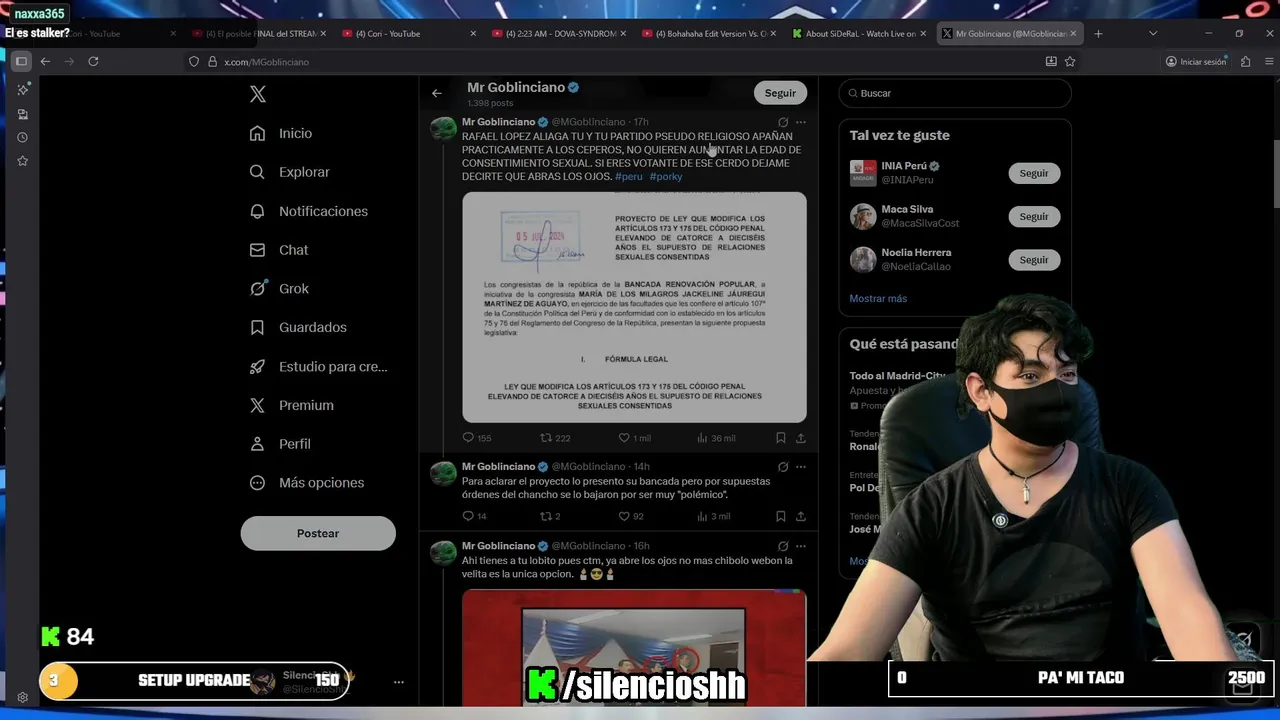Go back using profile back arrow
The height and width of the screenshot is (720, 1280).
[437, 93]
